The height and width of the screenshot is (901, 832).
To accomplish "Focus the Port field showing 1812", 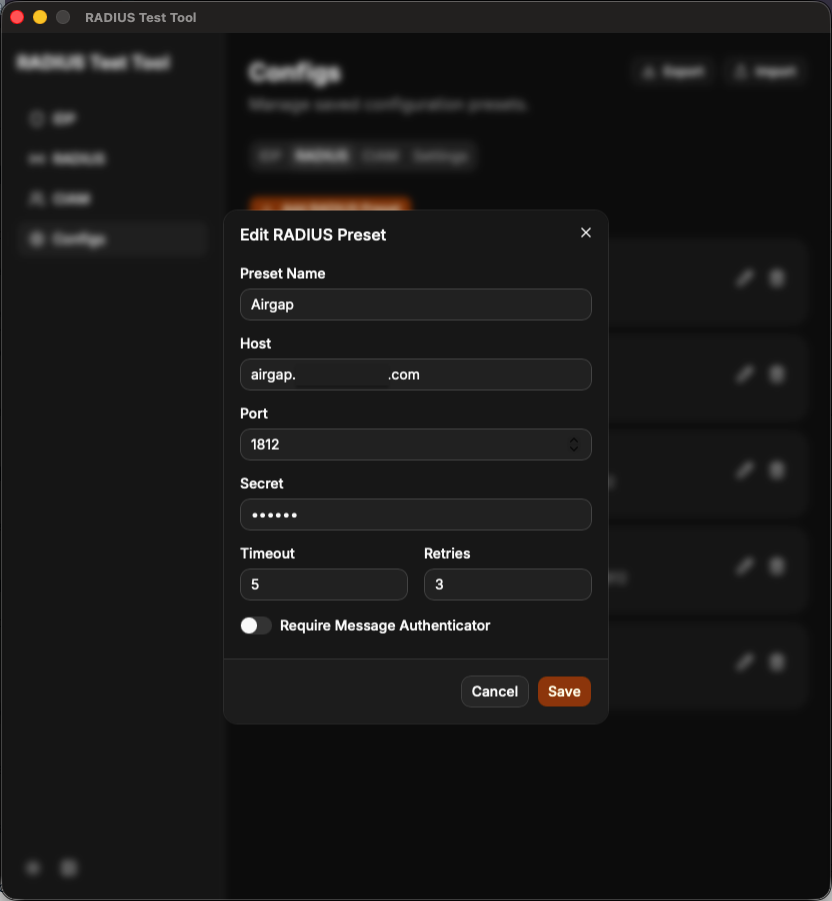I will tap(415, 444).
